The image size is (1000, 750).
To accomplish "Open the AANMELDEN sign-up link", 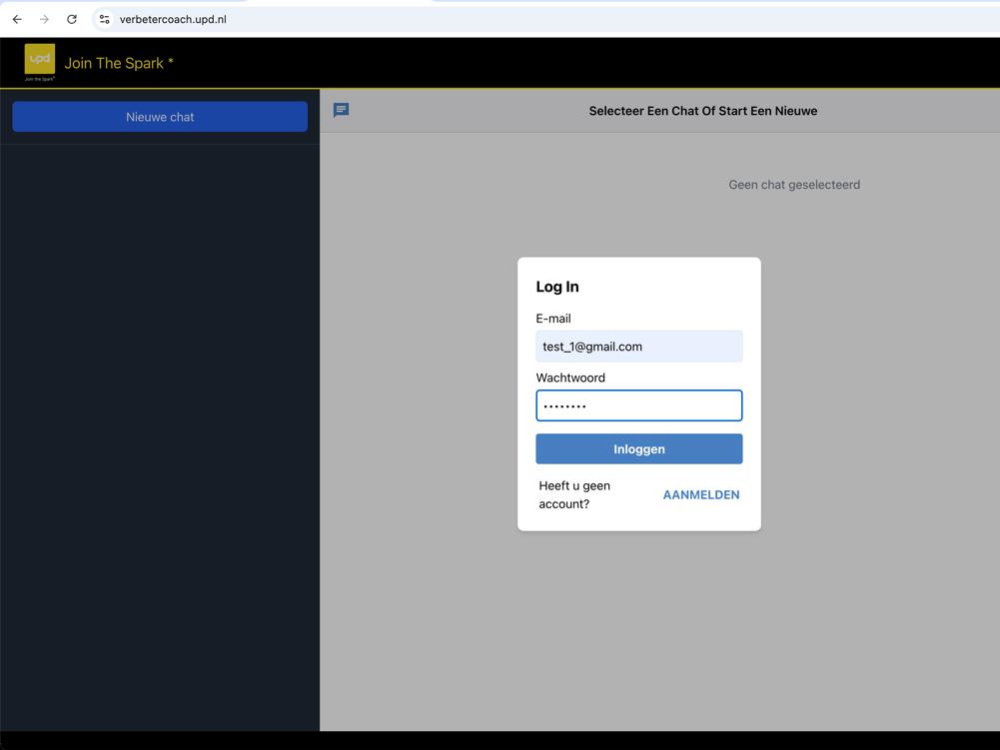I will tap(701, 495).
